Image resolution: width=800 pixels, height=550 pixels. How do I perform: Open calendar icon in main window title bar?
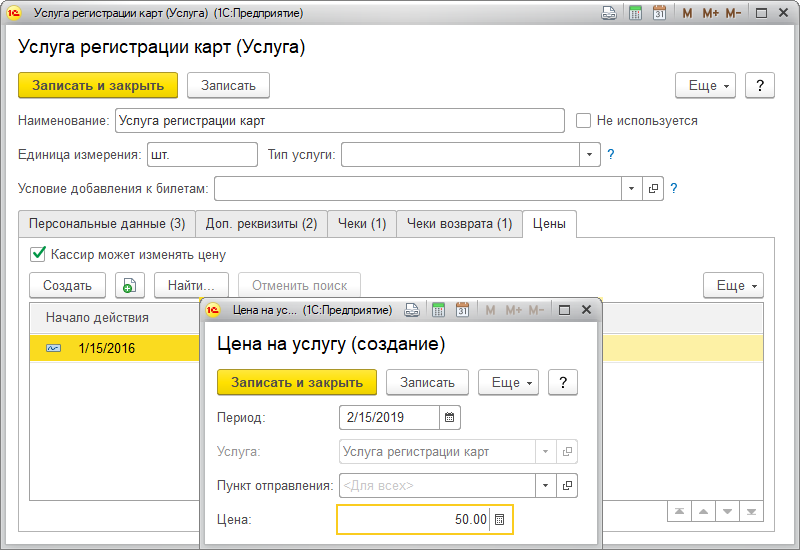659,14
